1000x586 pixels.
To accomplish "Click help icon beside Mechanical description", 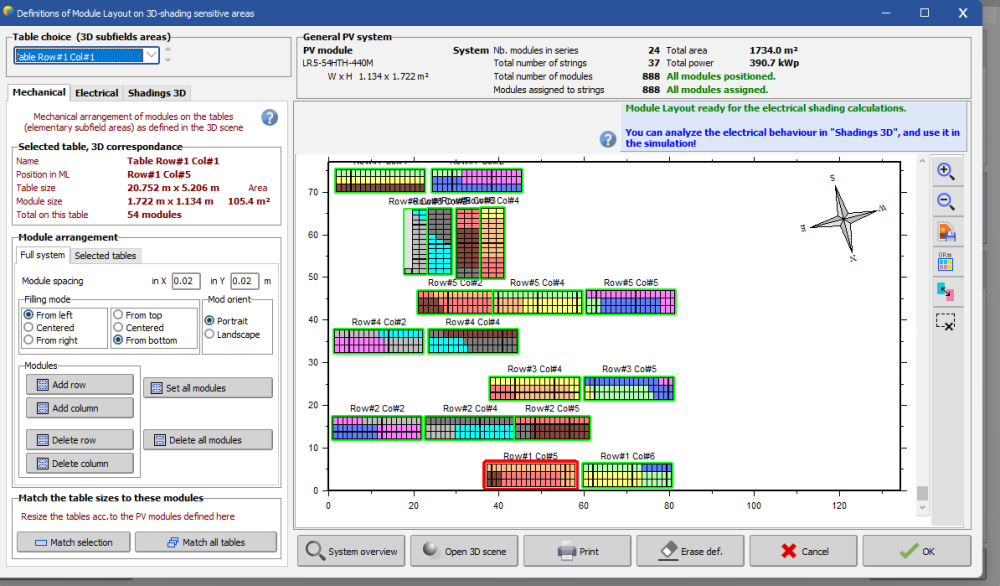I will pyautogui.click(x=269, y=118).
